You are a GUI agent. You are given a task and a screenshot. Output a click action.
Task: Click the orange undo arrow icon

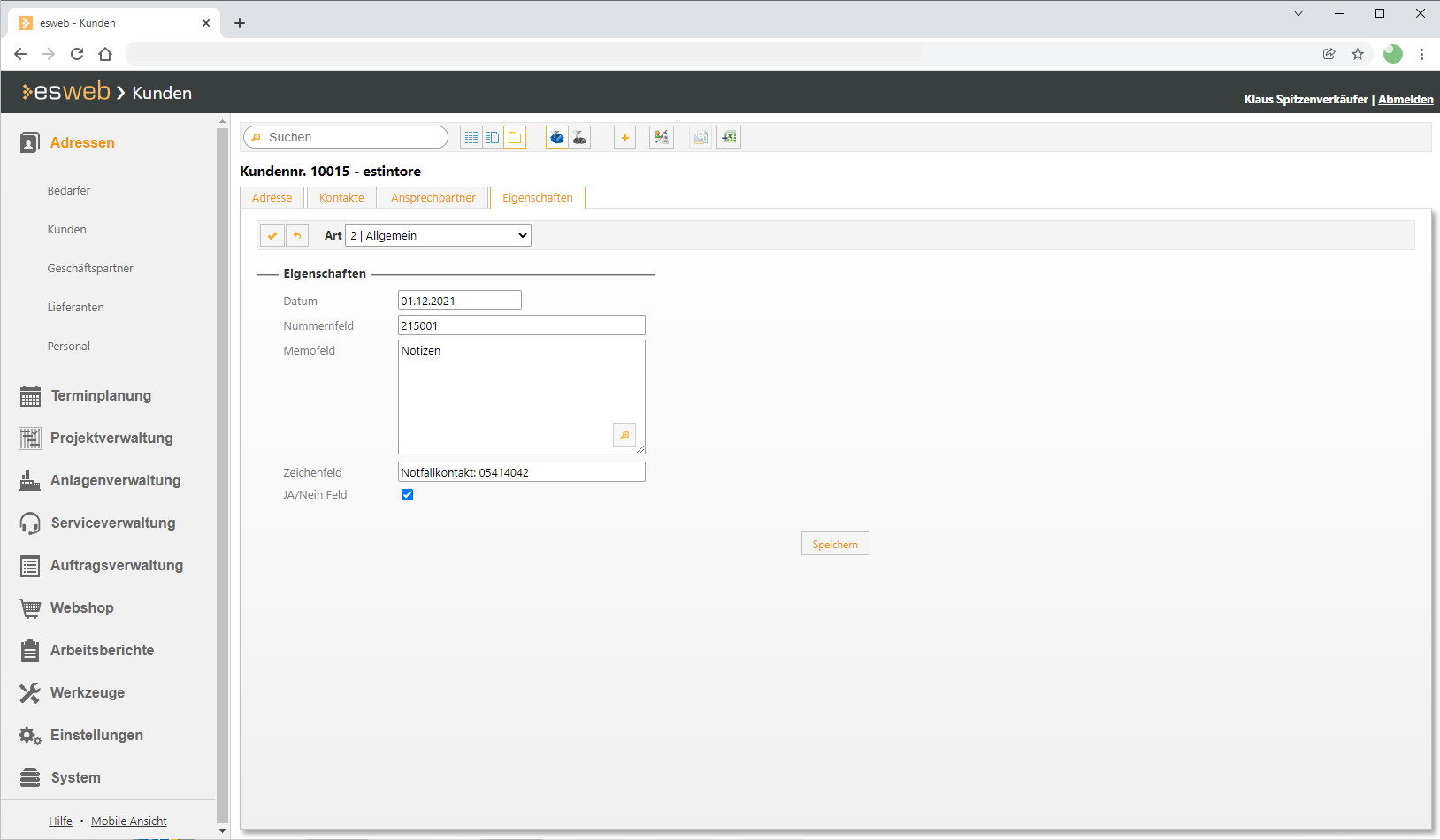tap(297, 235)
